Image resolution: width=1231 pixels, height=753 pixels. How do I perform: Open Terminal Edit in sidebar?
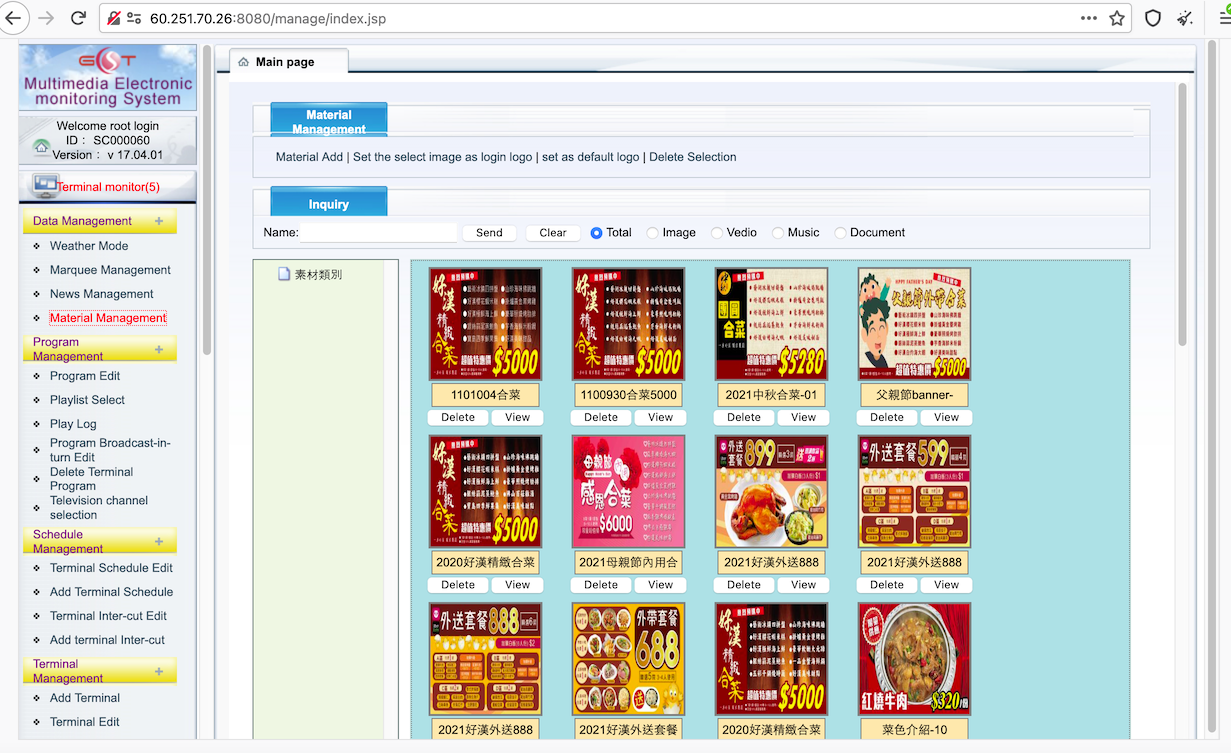[85, 722]
